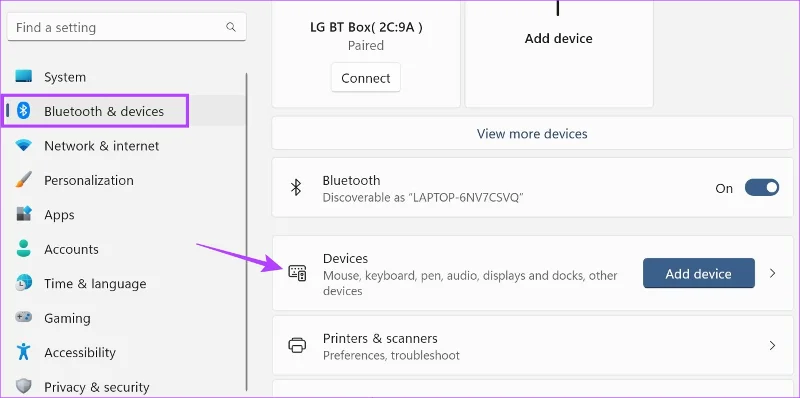
Task: Click the Devices keyboard icon
Action: [297, 273]
